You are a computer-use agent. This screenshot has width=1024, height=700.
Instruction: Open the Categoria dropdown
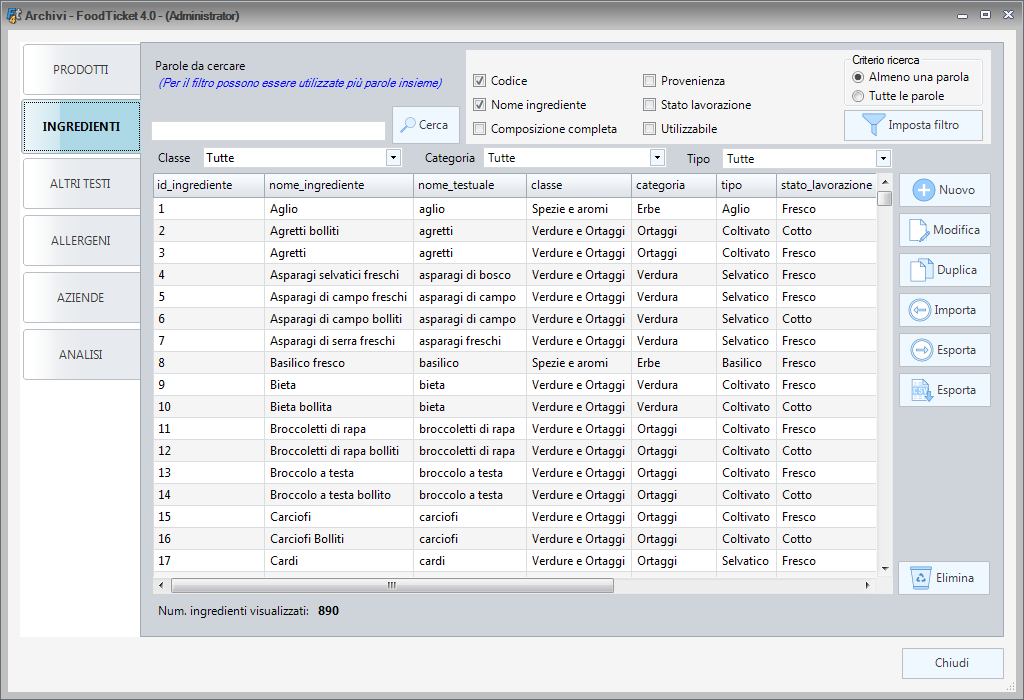[x=657, y=157]
